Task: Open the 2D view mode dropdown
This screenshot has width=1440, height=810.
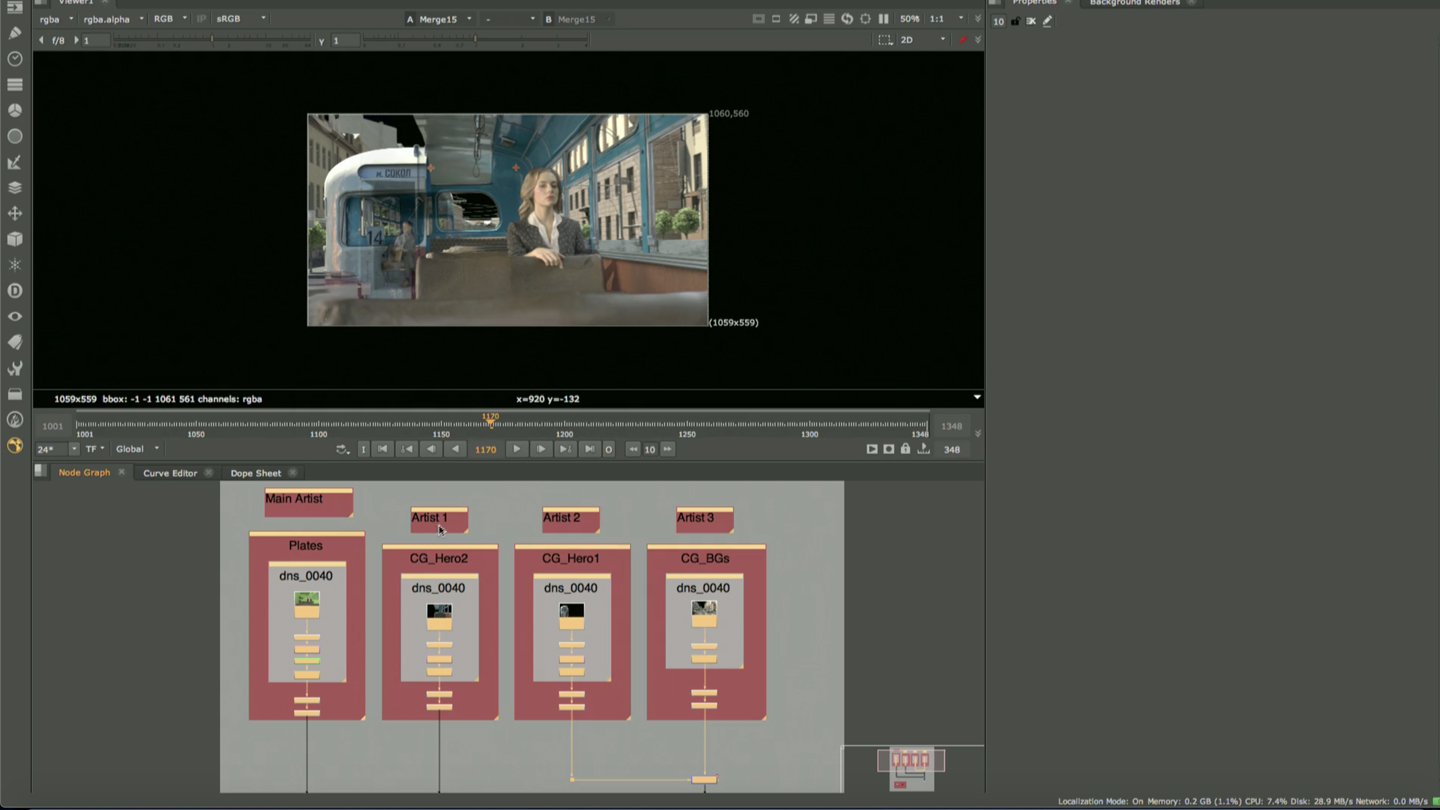Action: click(x=922, y=40)
